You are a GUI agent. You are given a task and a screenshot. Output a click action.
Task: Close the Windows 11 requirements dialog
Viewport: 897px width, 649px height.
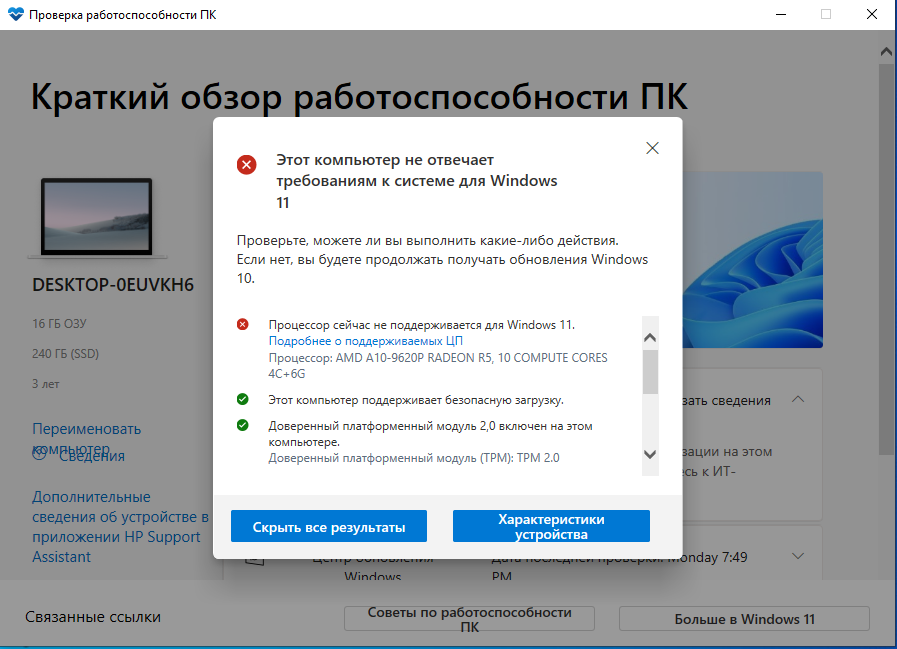point(652,148)
